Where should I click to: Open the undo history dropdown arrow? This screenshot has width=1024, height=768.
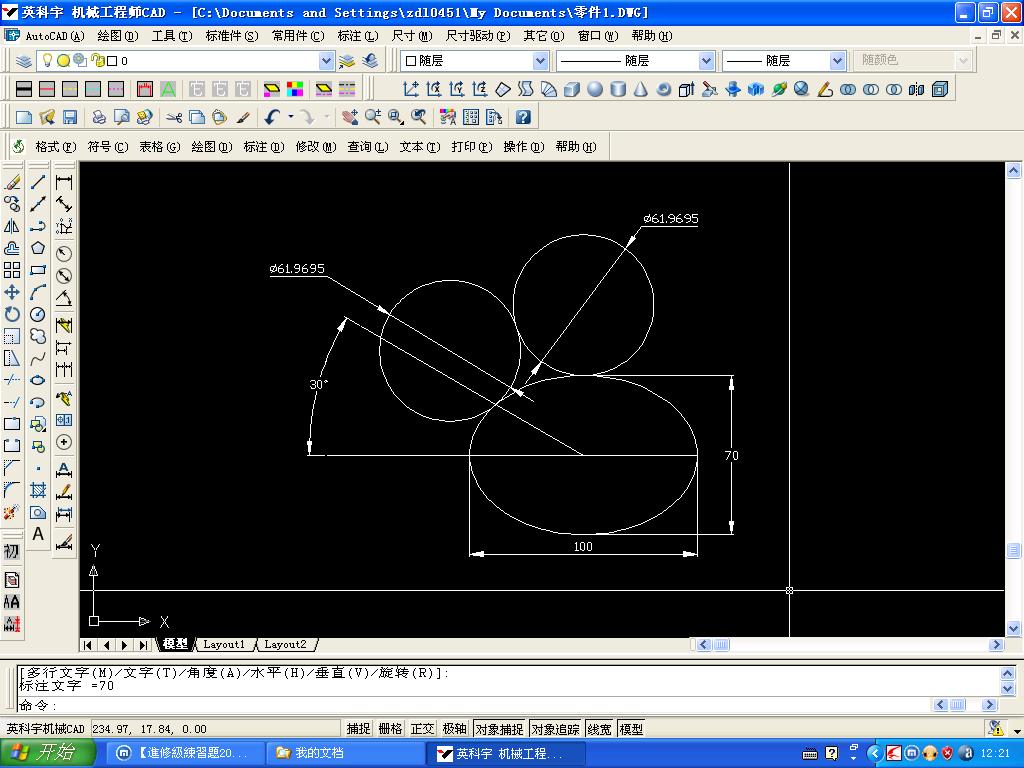click(x=291, y=117)
